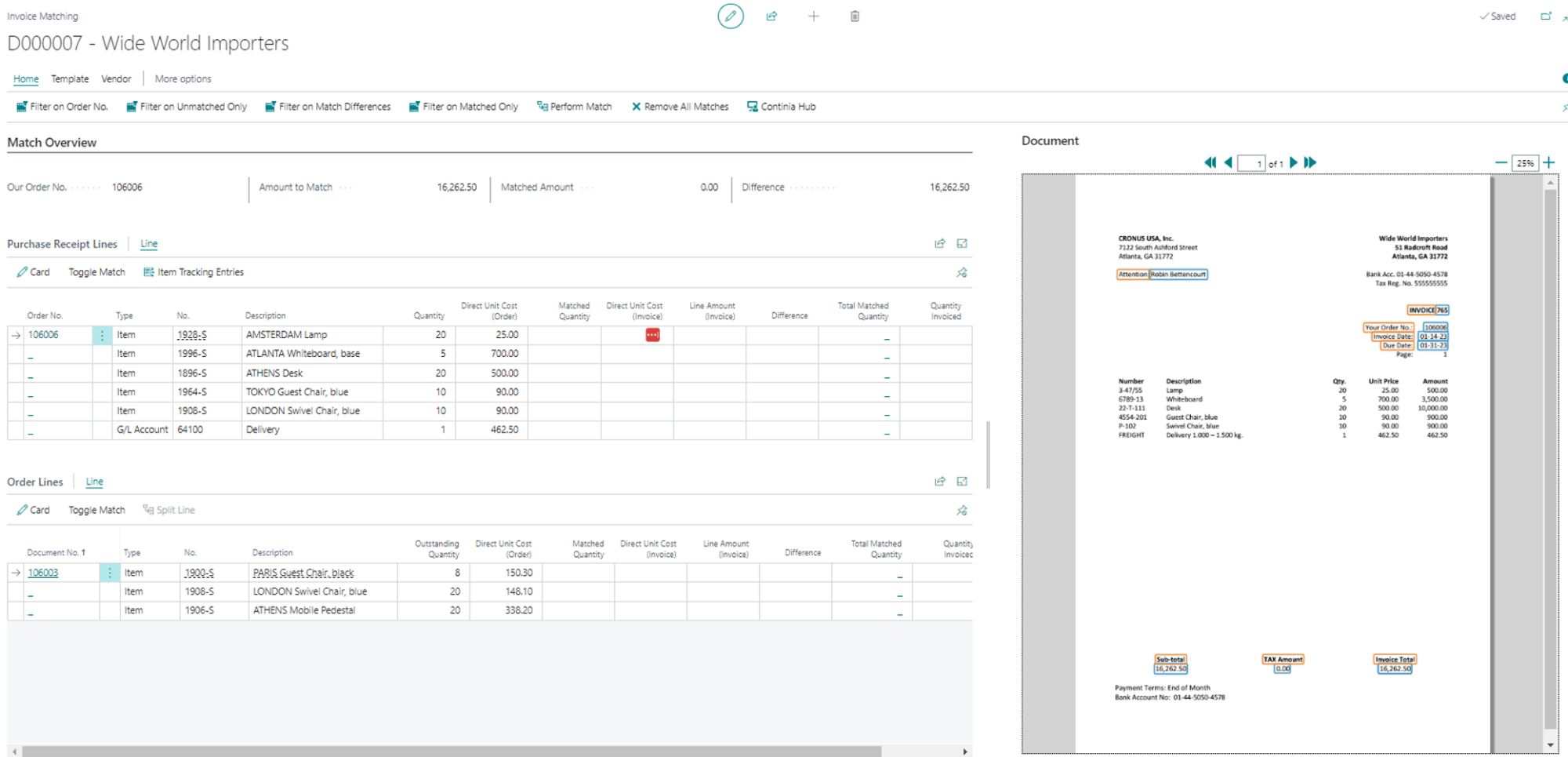Zoom out the document viewer
The width and height of the screenshot is (1568, 757).
(x=1501, y=162)
